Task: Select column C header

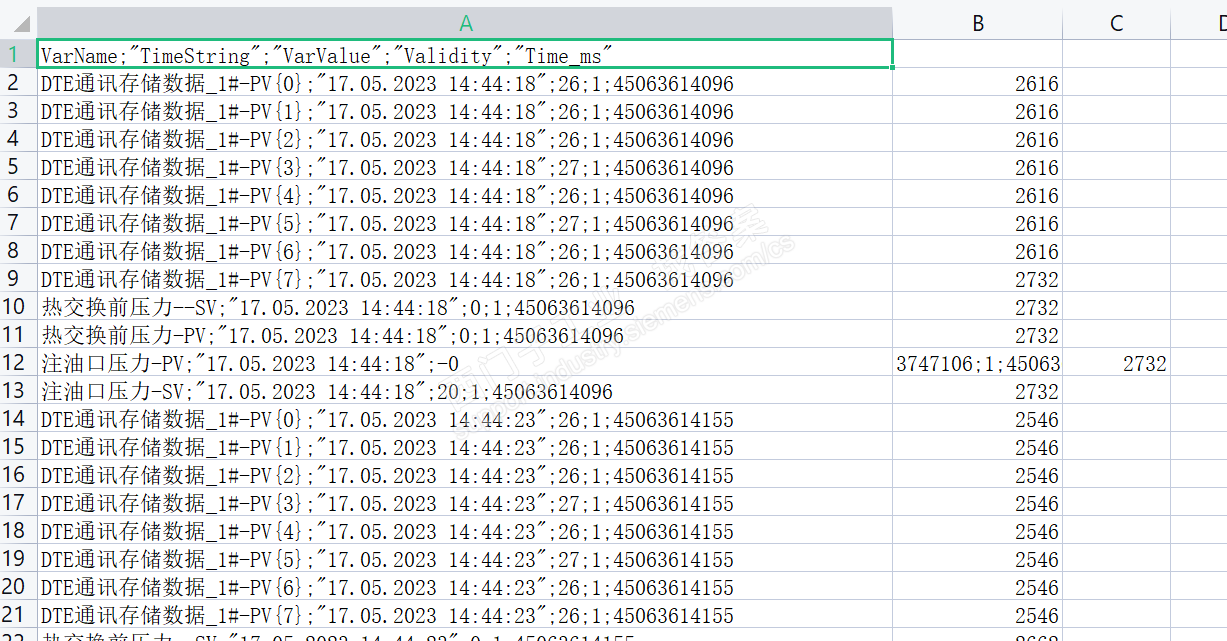Action: [x=1117, y=23]
